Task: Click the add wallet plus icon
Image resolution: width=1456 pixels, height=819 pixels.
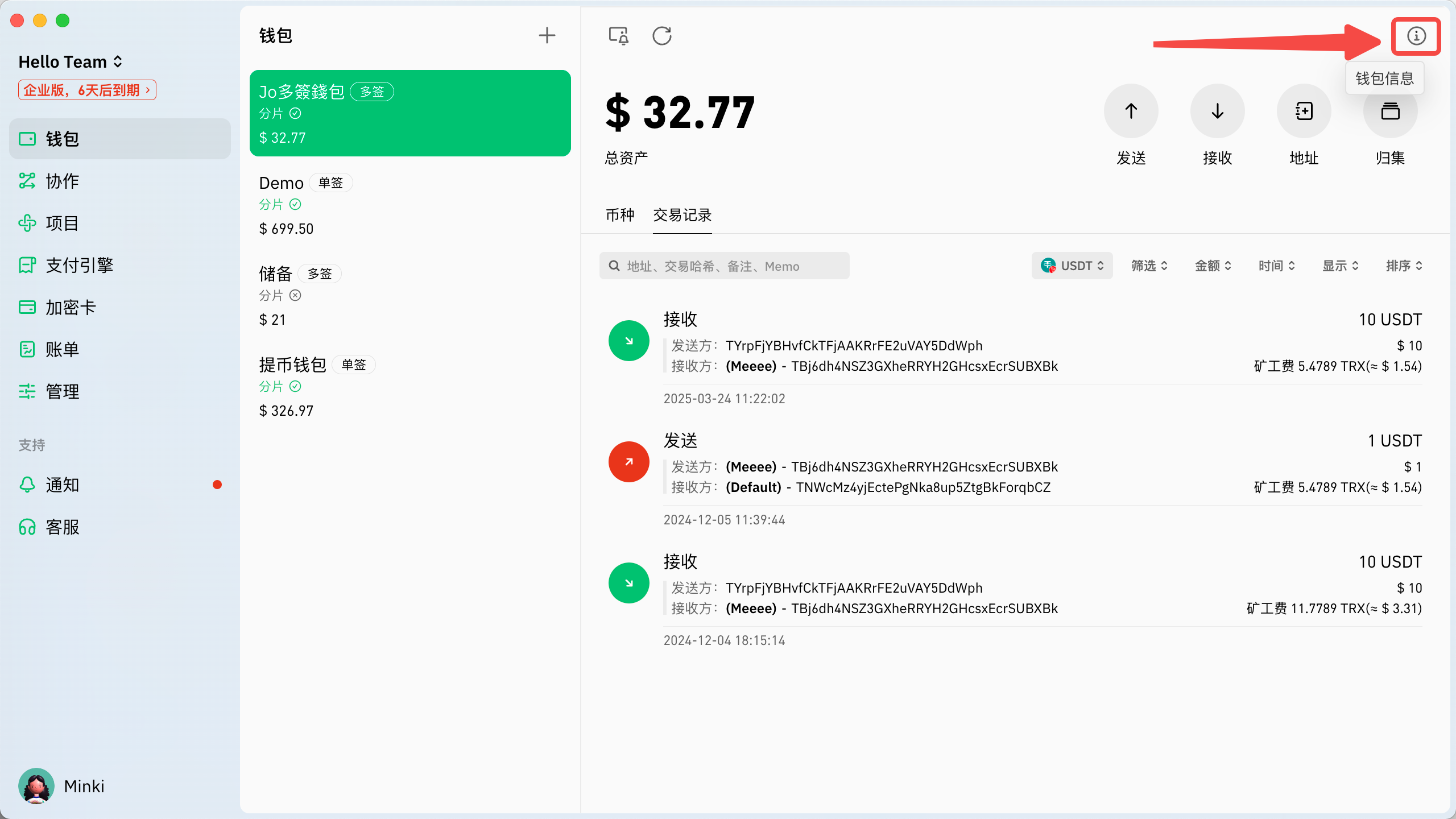Action: 547,35
